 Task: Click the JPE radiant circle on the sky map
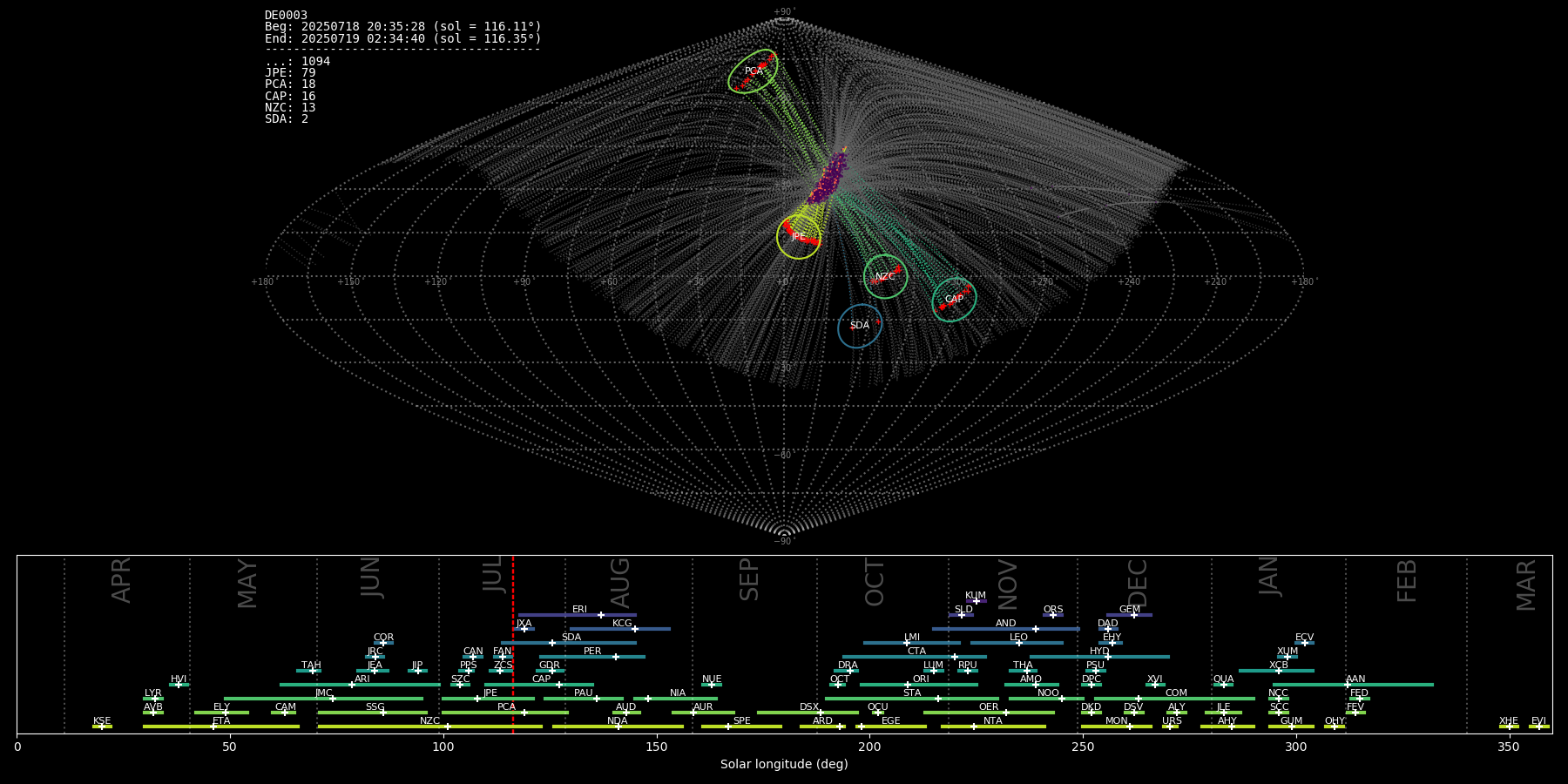[x=799, y=236]
